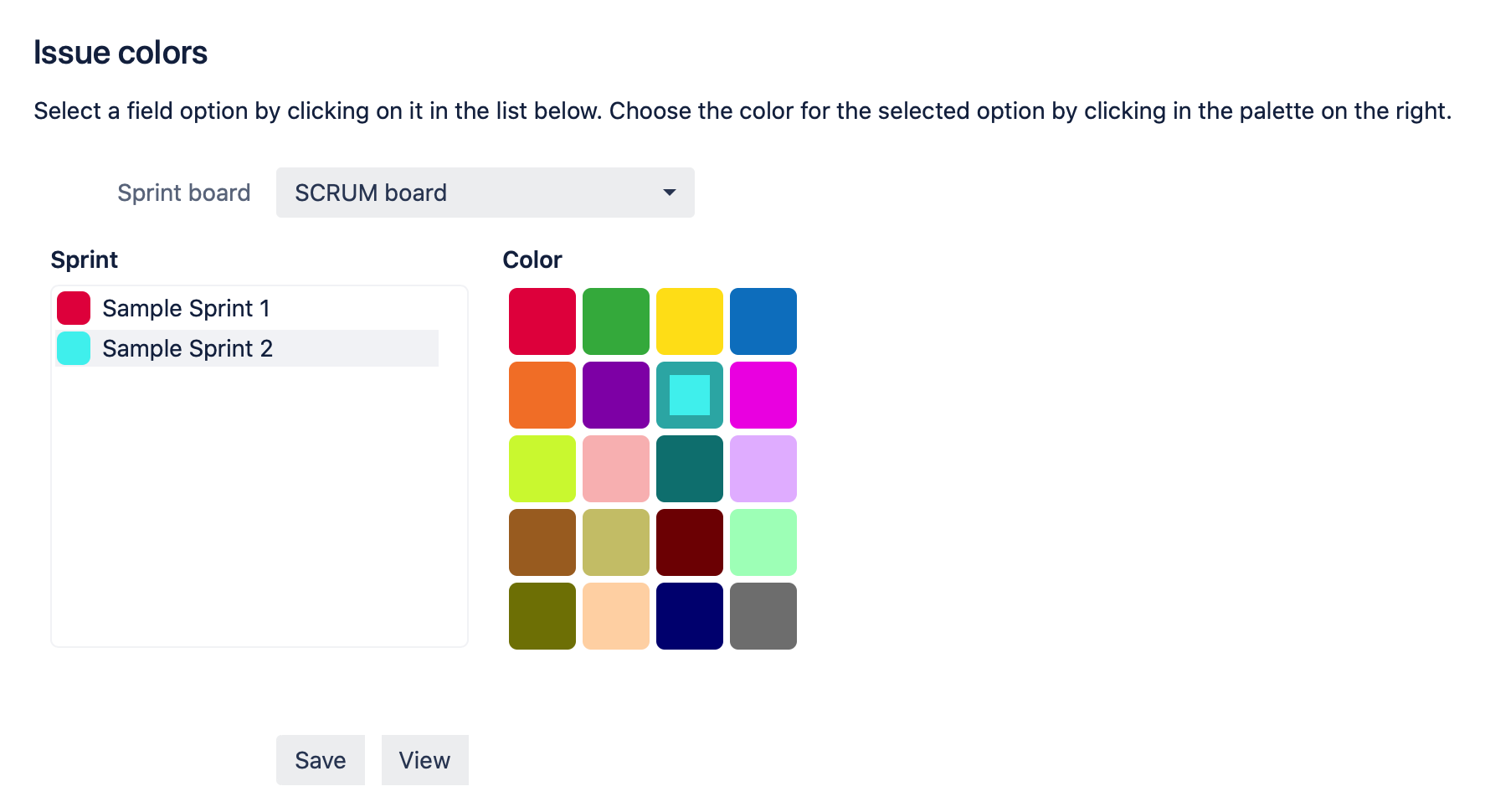Pick the magenta color swatch

pyautogui.click(x=763, y=395)
